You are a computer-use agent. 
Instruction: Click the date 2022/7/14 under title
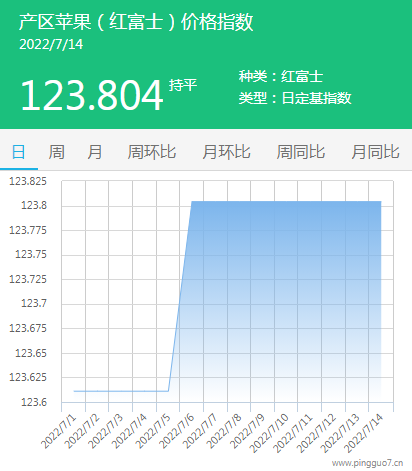pyautogui.click(x=51, y=45)
